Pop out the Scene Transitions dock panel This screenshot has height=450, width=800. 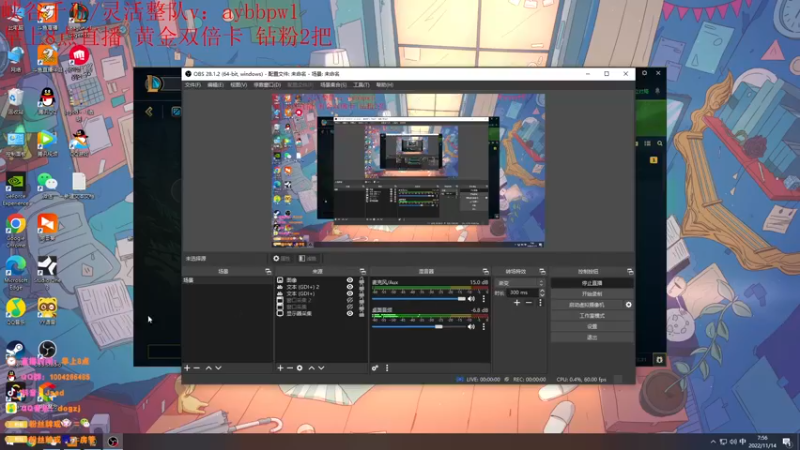[542, 271]
